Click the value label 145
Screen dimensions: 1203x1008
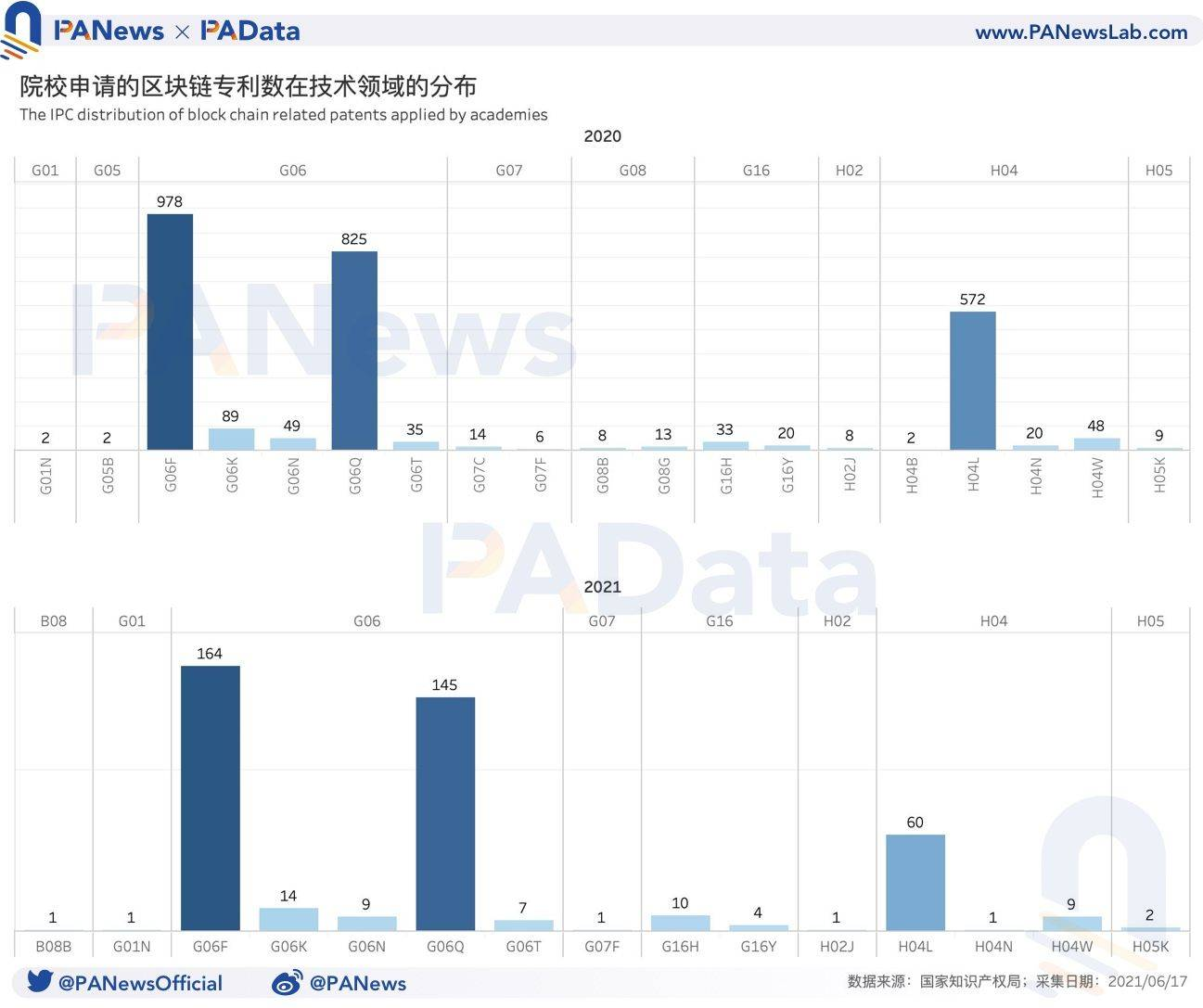click(x=444, y=684)
